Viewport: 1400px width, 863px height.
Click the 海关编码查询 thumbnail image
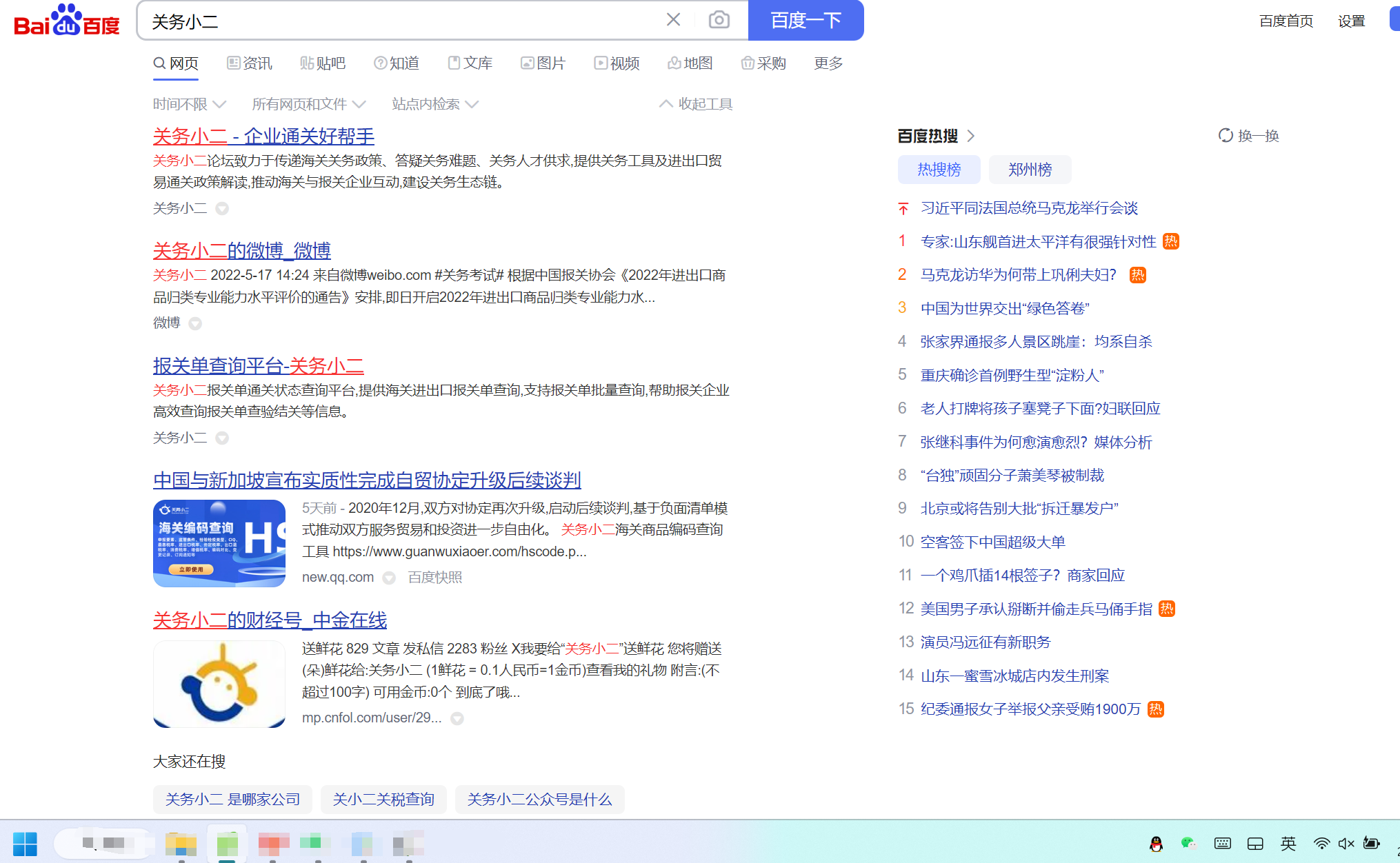click(219, 543)
